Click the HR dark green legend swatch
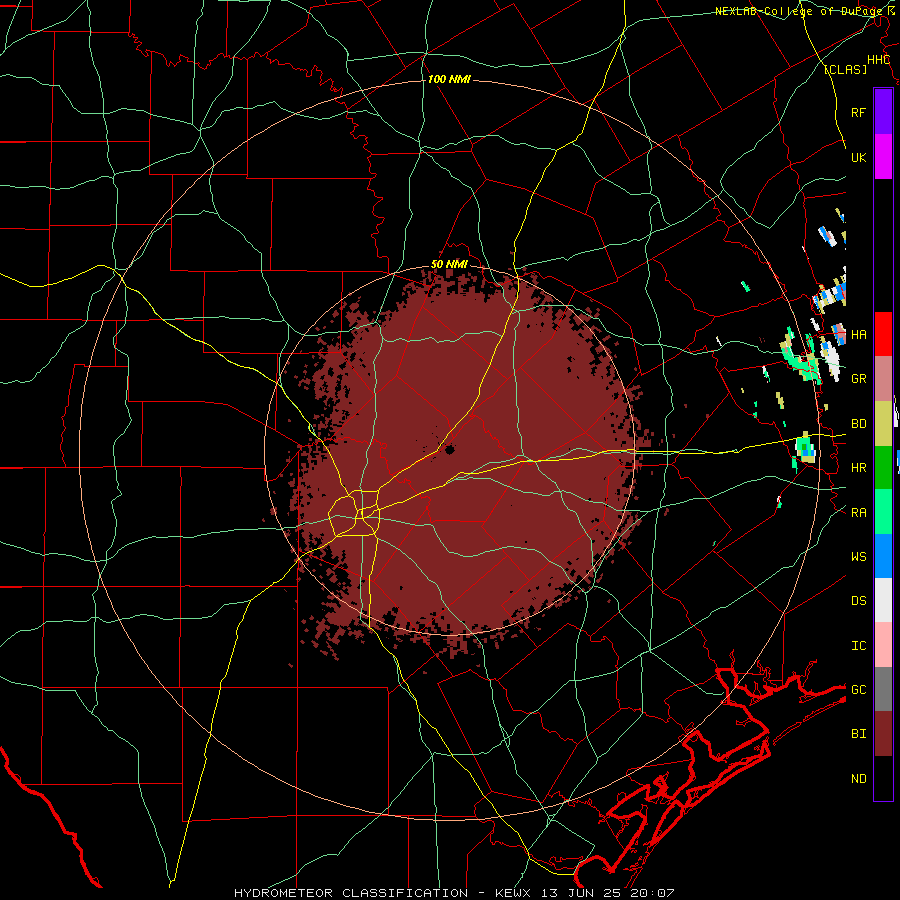Image resolution: width=900 pixels, height=900 pixels. pos(883,468)
